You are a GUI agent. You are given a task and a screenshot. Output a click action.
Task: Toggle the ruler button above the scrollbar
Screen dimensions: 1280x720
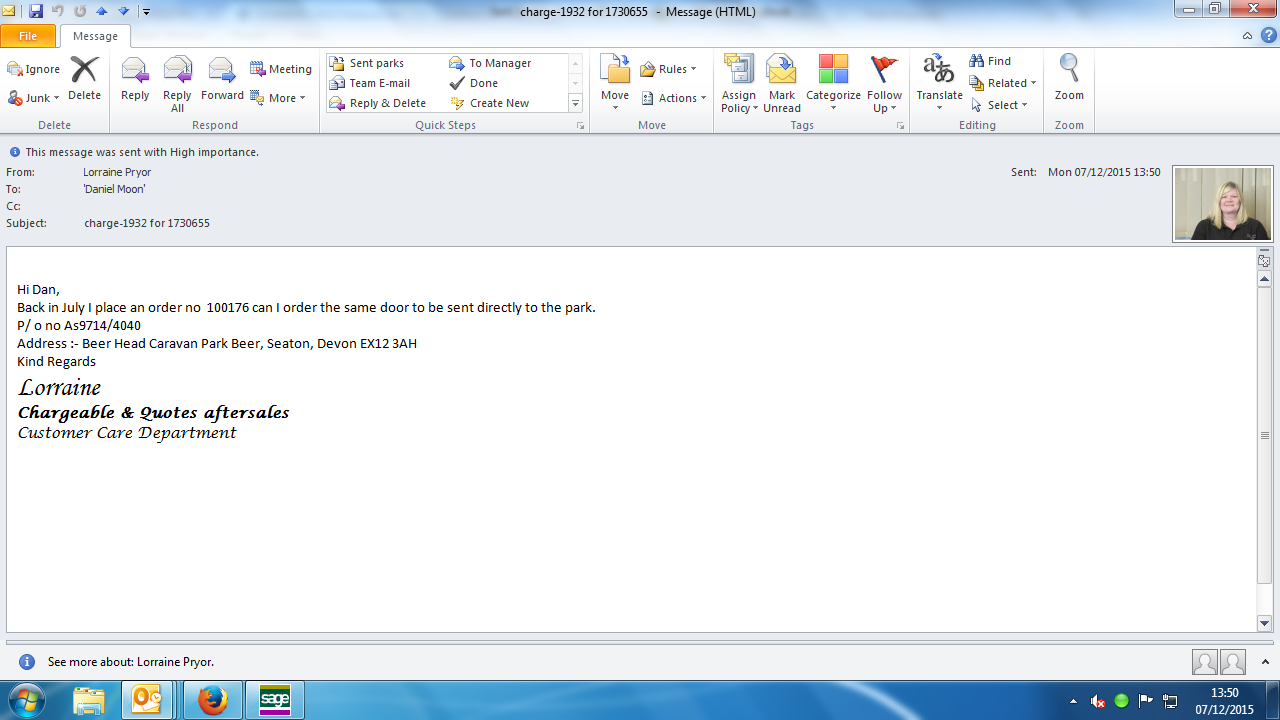[1264, 260]
